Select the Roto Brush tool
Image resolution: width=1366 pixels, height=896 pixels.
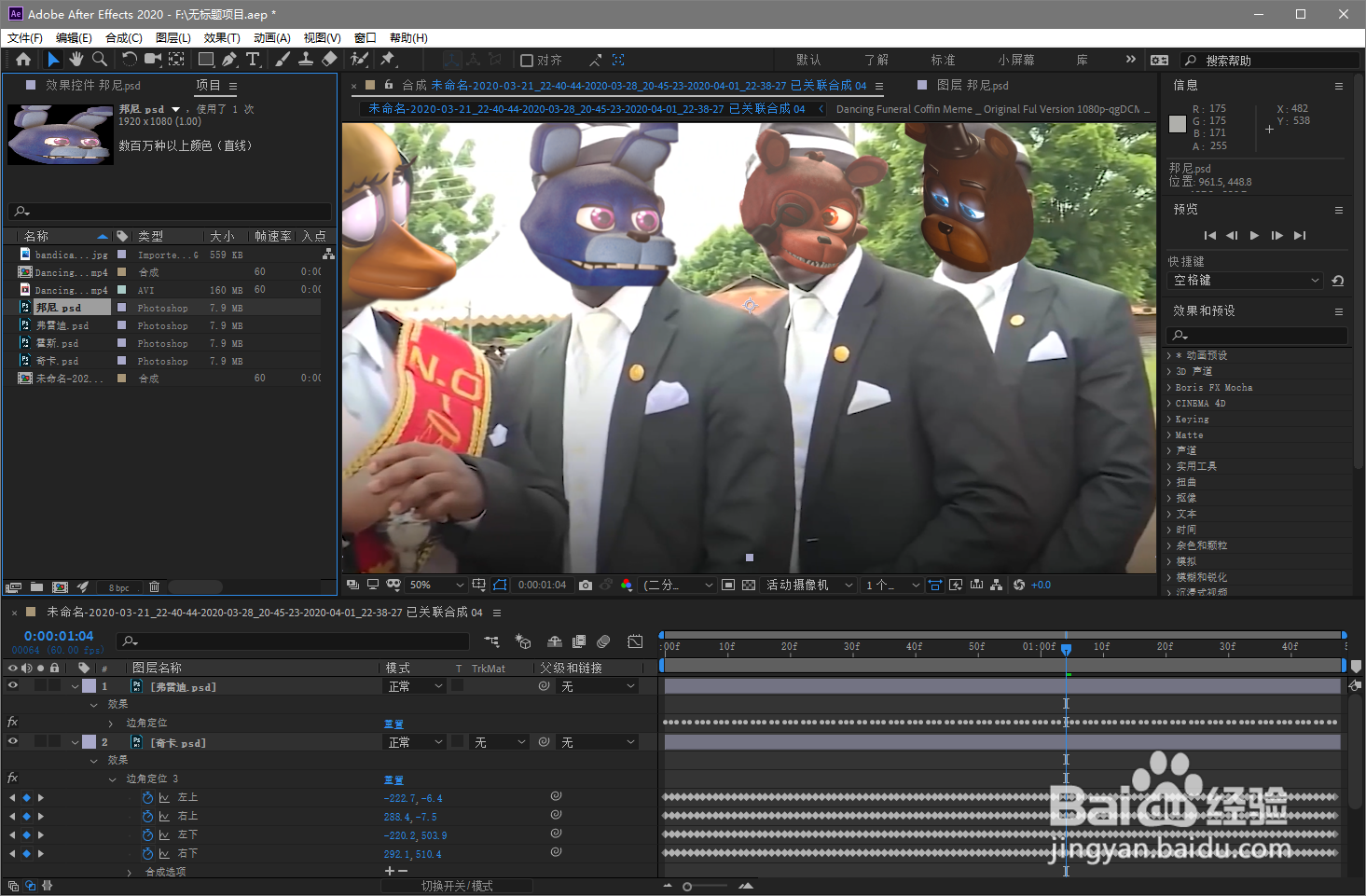[x=359, y=60]
